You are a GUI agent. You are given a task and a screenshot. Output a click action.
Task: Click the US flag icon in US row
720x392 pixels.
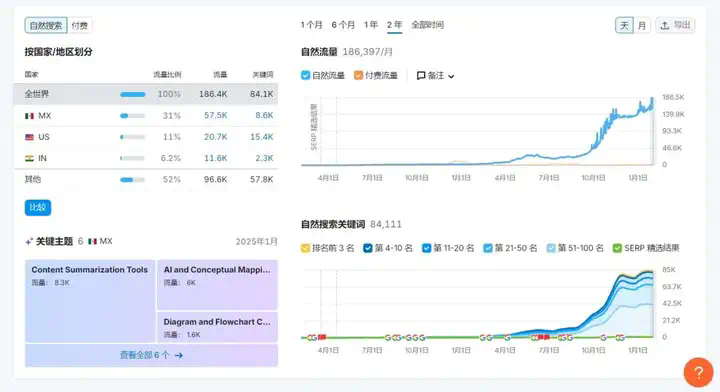coord(30,137)
